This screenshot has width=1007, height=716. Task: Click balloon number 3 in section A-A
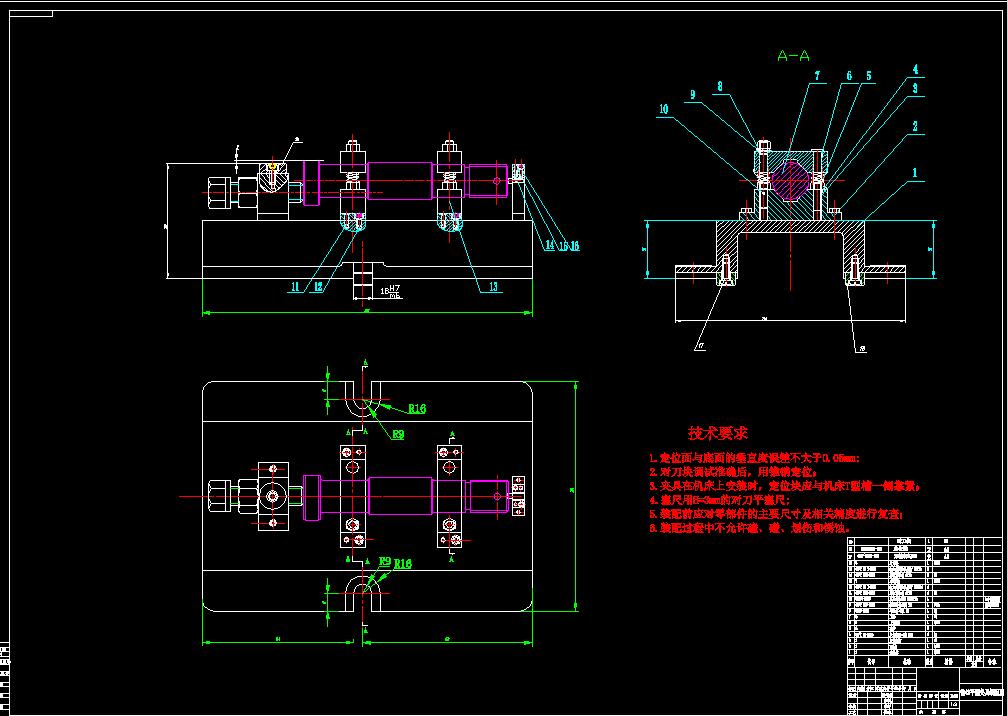(915, 89)
